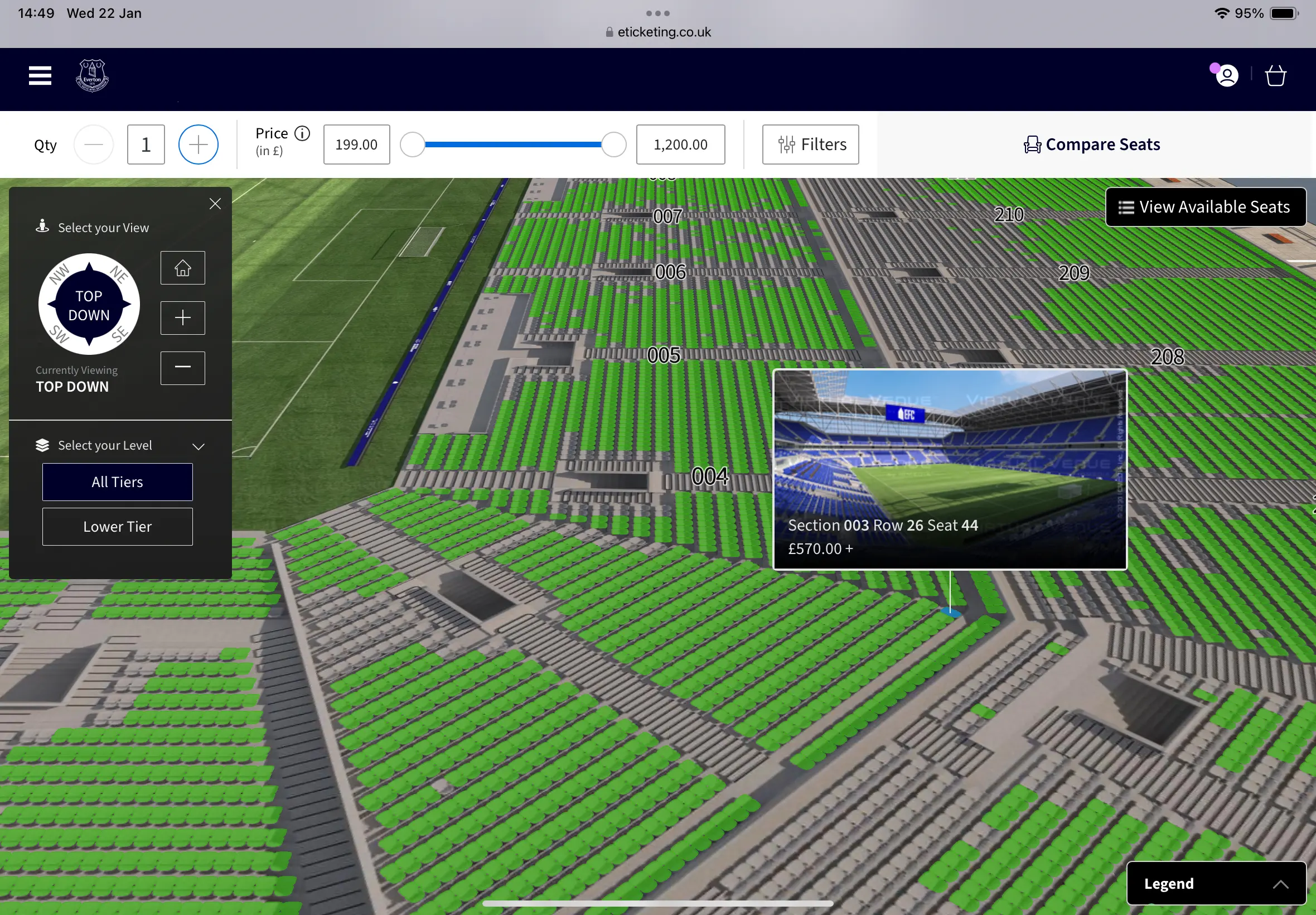Collapse the Select your Level section

point(198,446)
